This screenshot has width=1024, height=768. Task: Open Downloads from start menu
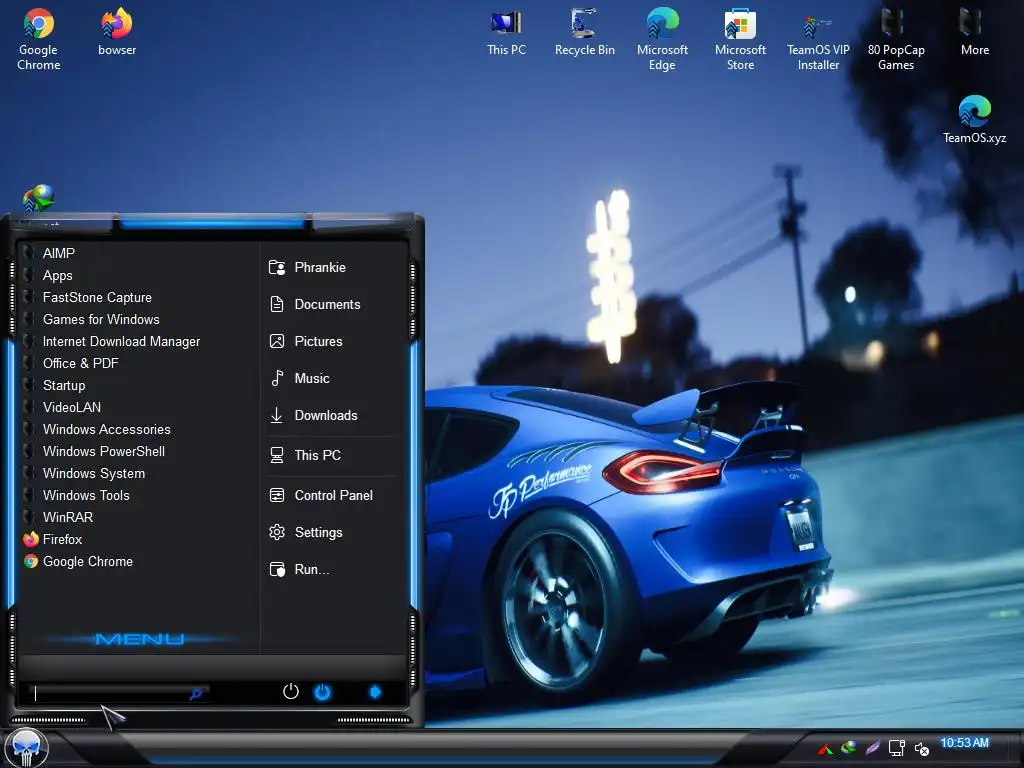pyautogui.click(x=333, y=415)
